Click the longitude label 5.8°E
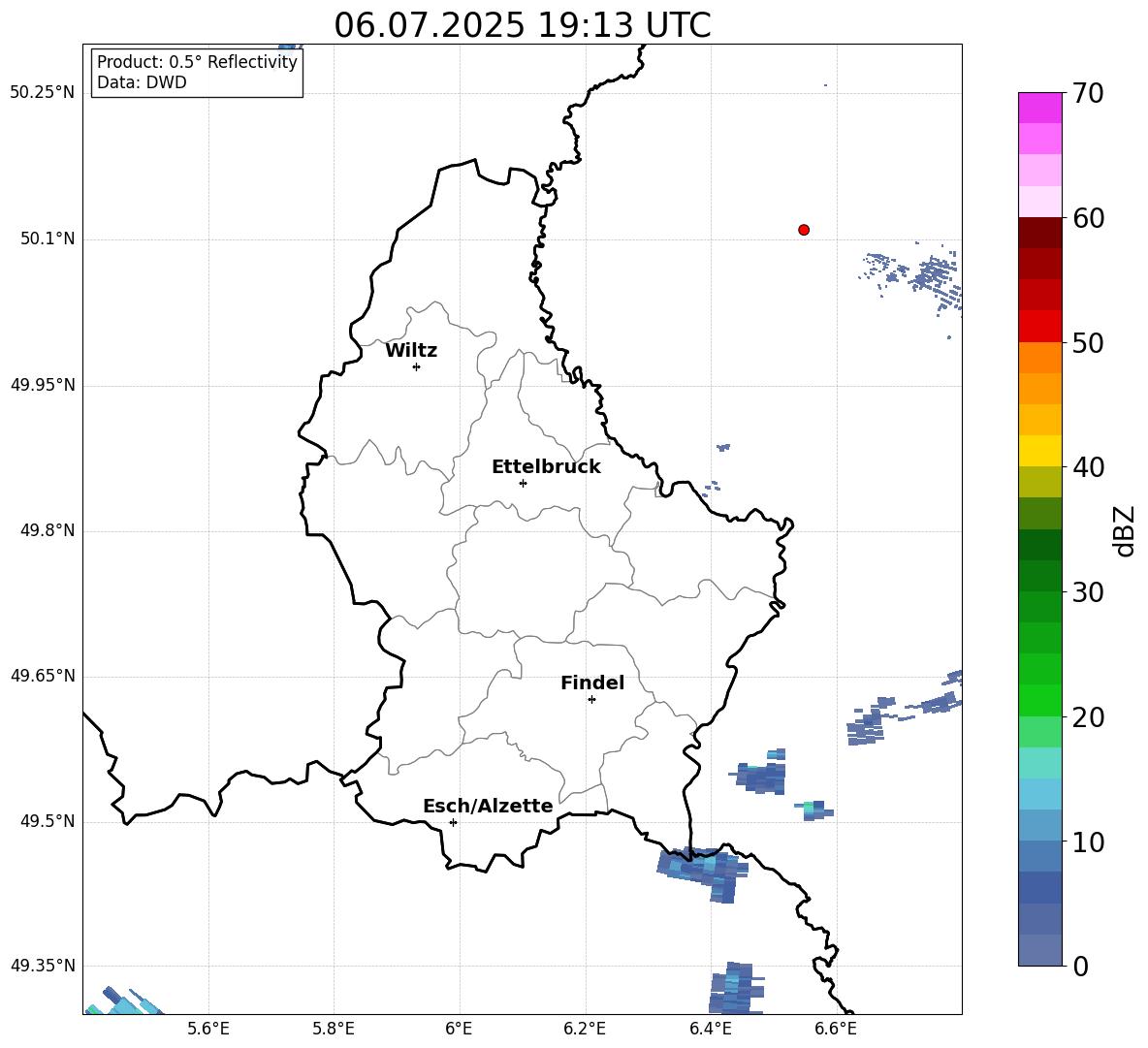The image size is (1148, 1048). (334, 1029)
